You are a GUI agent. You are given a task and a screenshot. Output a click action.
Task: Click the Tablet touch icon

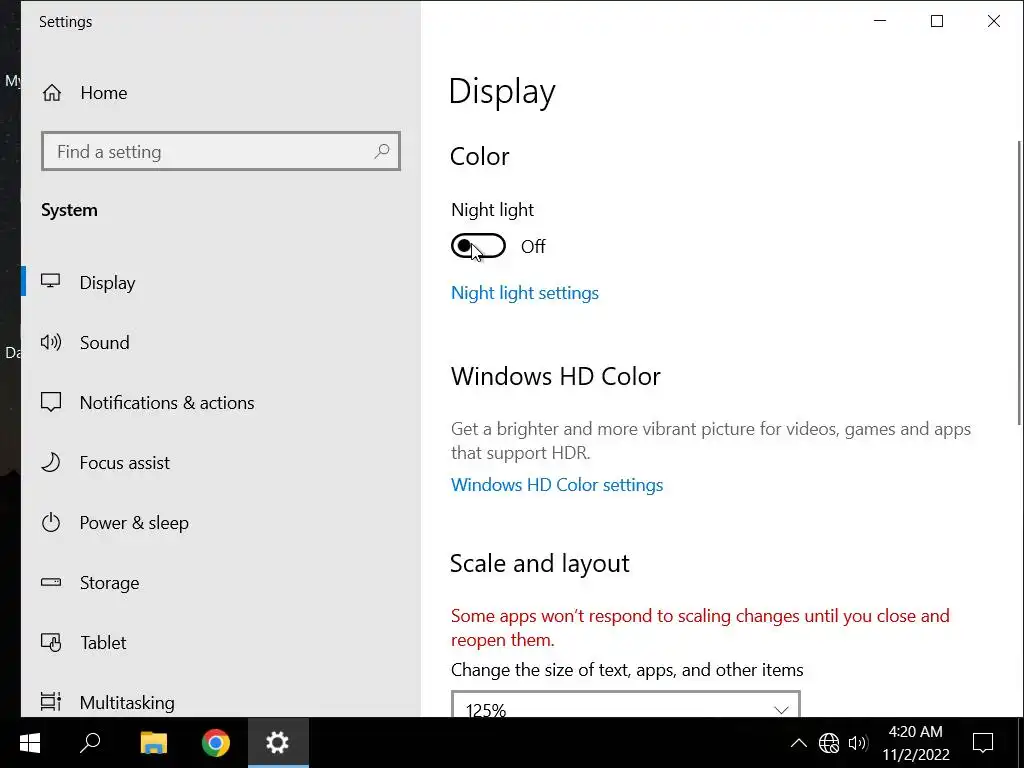coord(50,643)
